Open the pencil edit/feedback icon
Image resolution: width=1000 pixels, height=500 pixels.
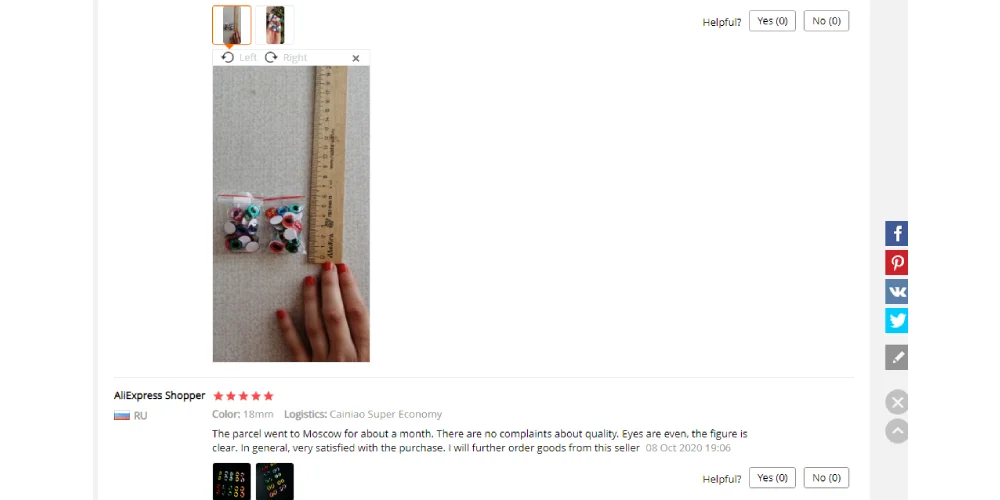click(896, 357)
